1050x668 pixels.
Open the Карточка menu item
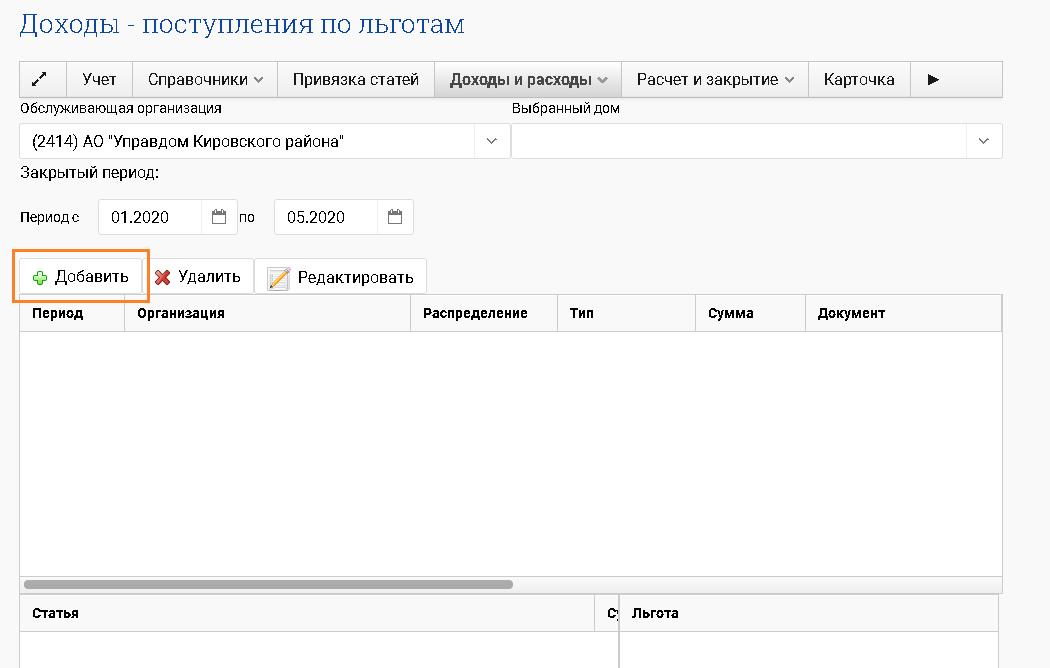coord(858,80)
